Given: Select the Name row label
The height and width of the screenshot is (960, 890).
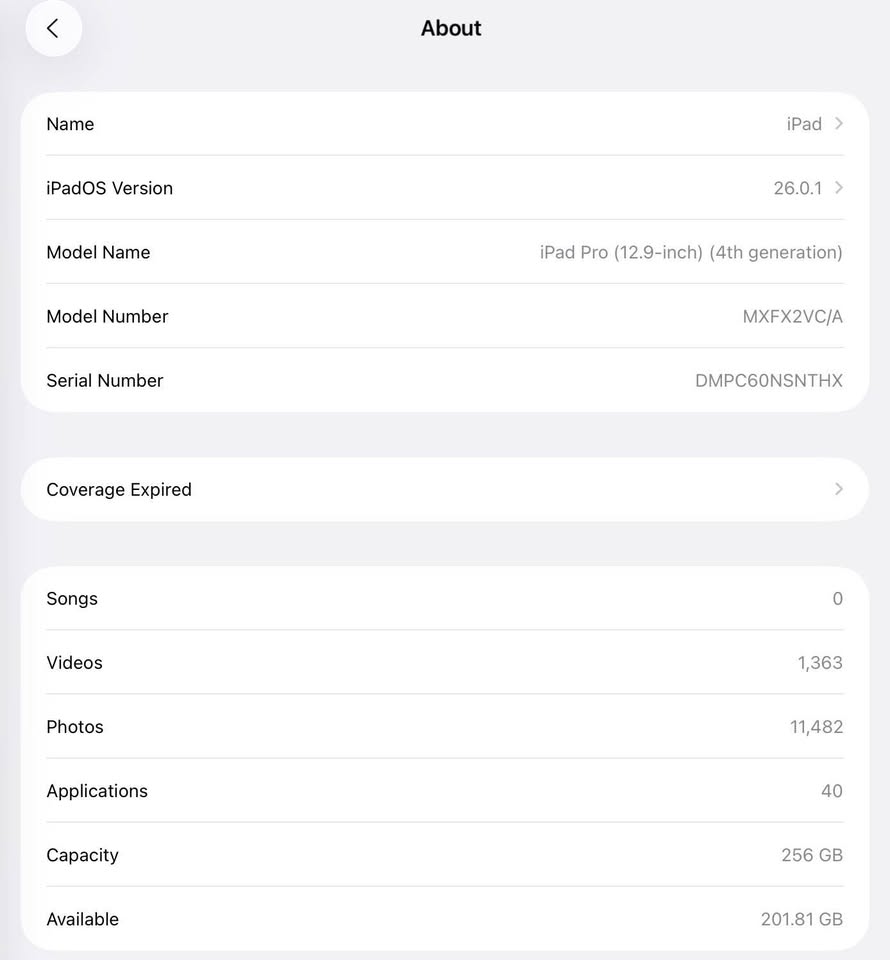Looking at the screenshot, I should tap(70, 124).
